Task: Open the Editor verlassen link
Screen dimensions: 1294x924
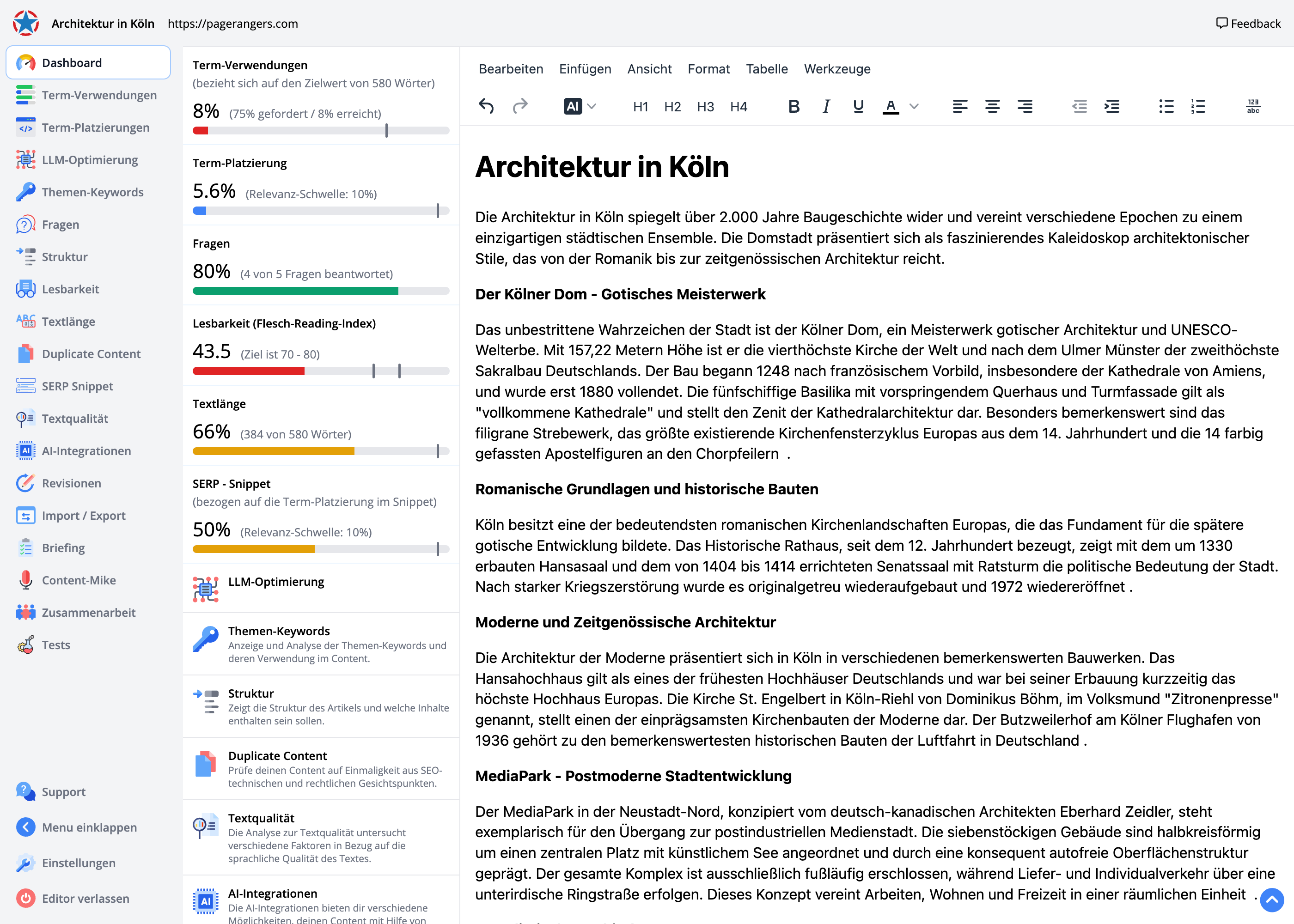Action: tap(85, 899)
